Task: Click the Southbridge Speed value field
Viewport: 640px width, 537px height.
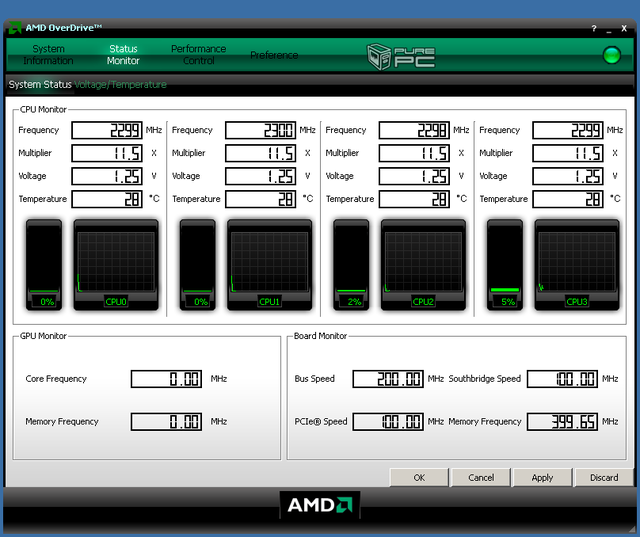Action: (x=562, y=379)
